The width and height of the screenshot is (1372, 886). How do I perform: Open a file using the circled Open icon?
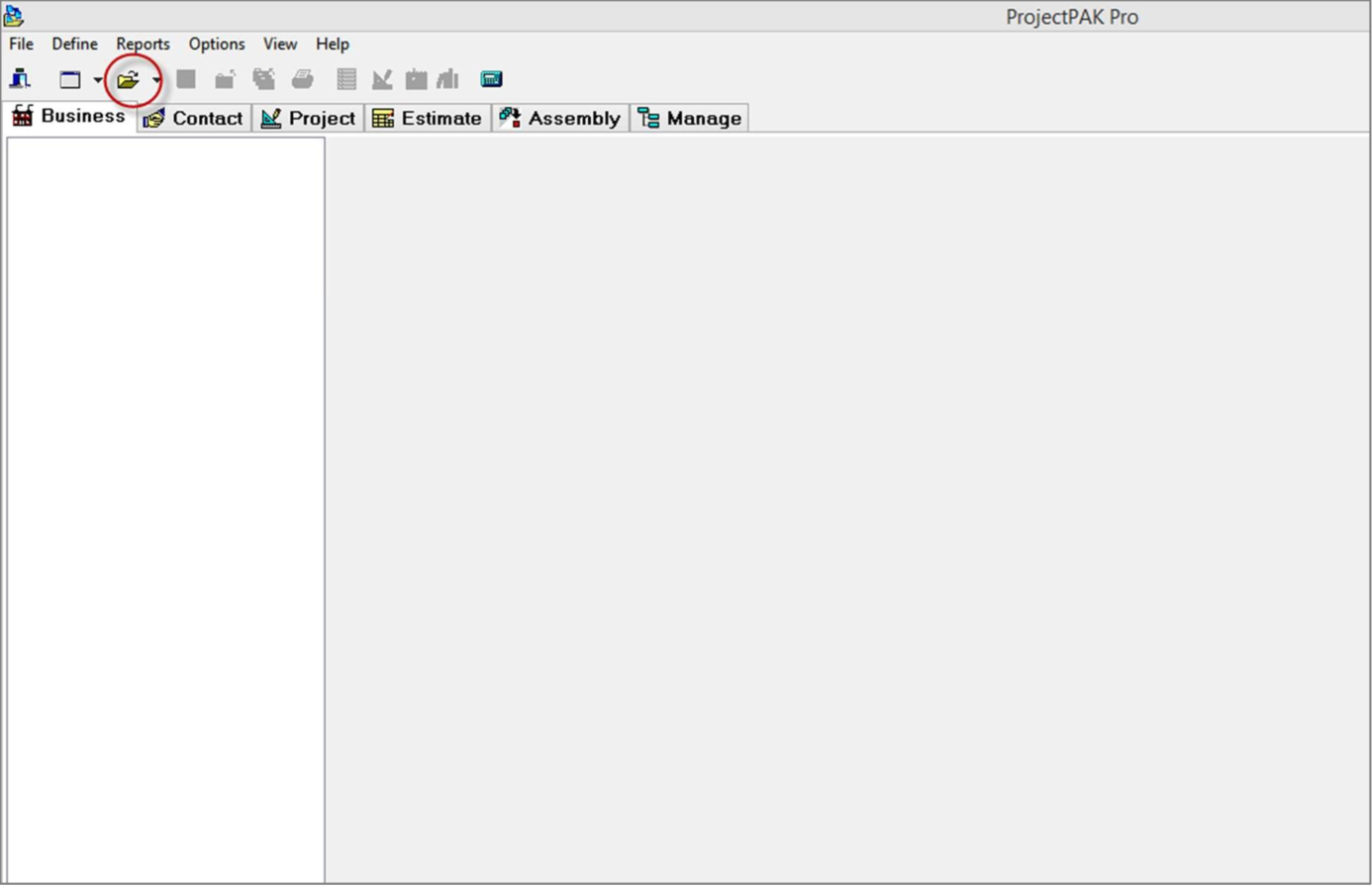[130, 79]
